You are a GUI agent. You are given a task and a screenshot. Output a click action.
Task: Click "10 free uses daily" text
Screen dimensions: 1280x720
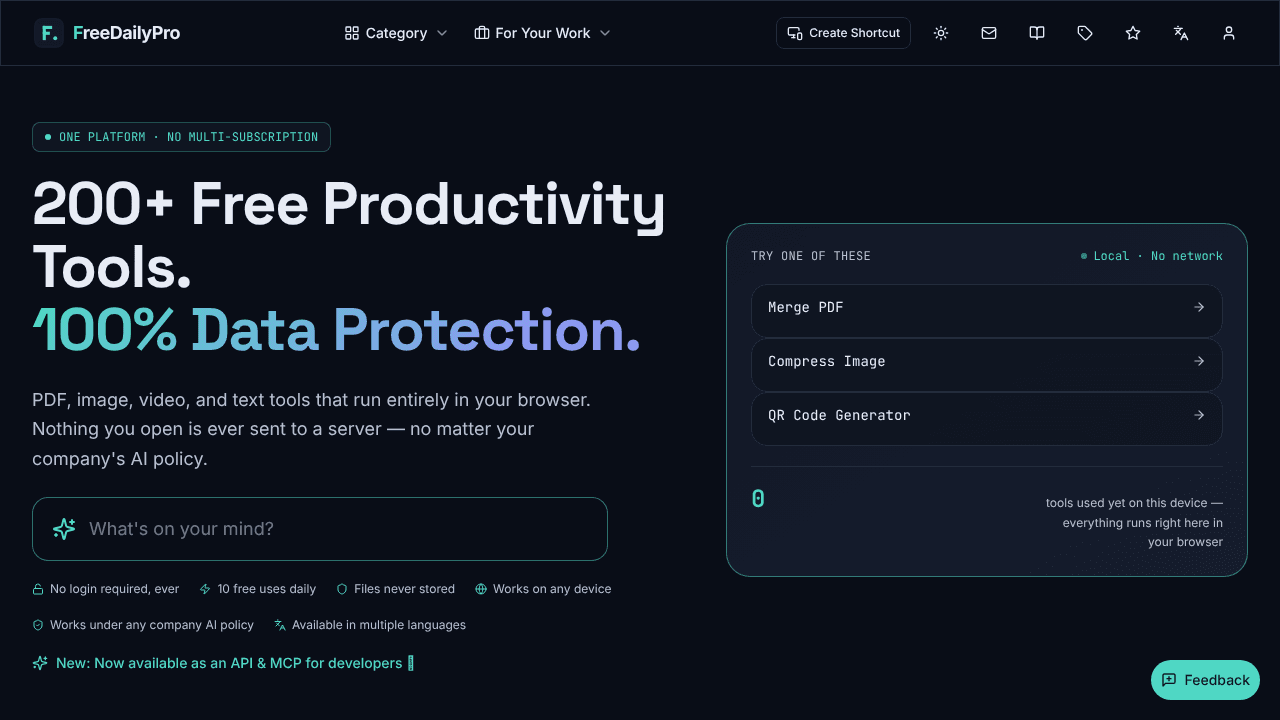click(x=267, y=589)
